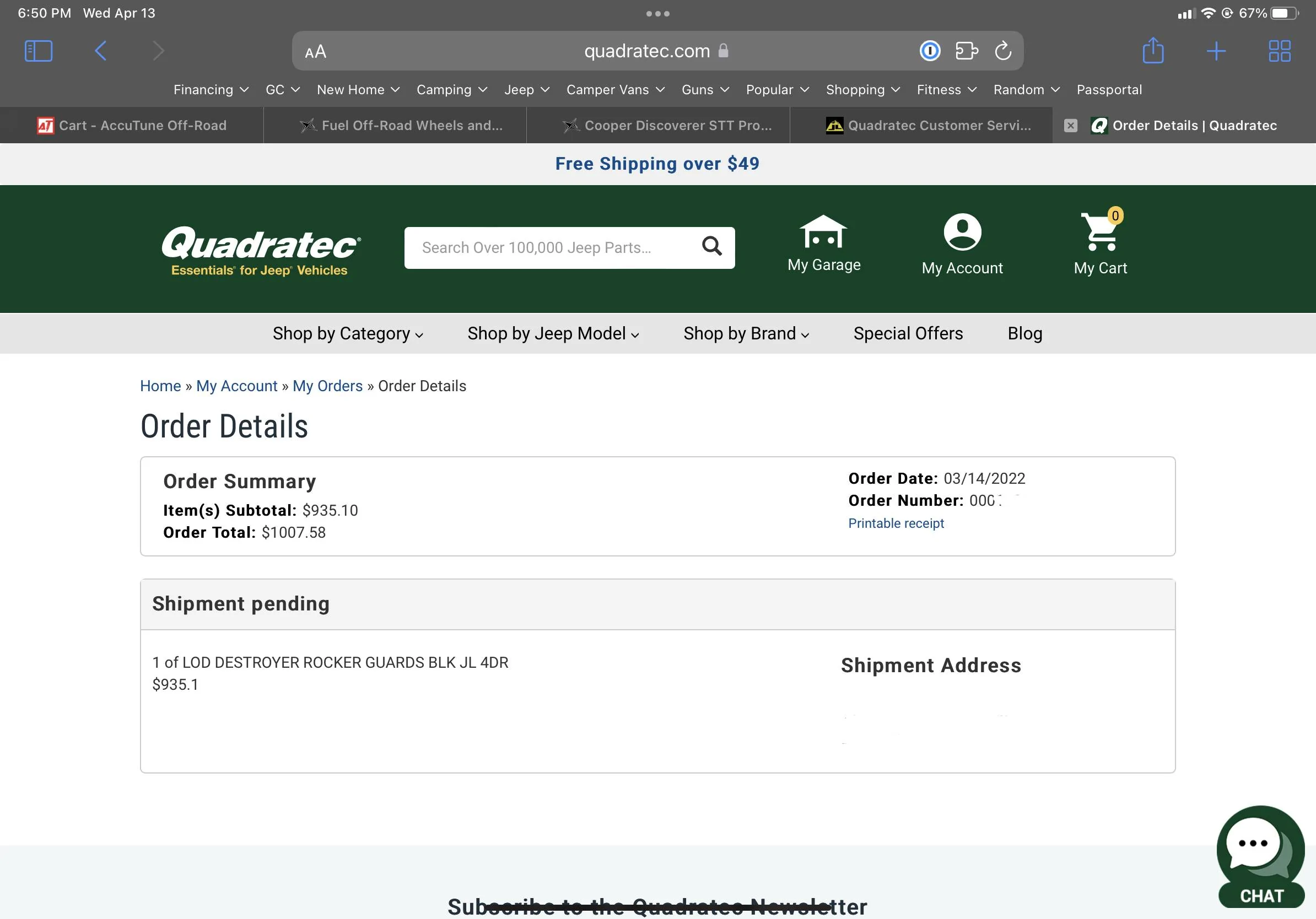Switch to Cart - AccuTune Off-Road tab
This screenshot has height=919, width=1316.
pos(132,126)
